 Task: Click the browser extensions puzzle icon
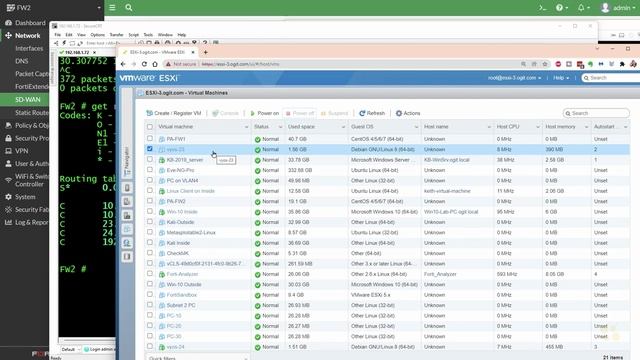622,64
